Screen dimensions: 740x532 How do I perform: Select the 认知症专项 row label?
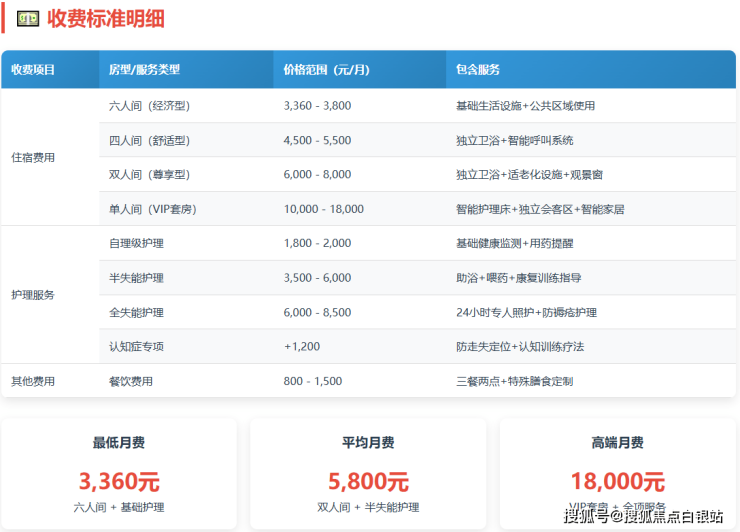(136, 347)
